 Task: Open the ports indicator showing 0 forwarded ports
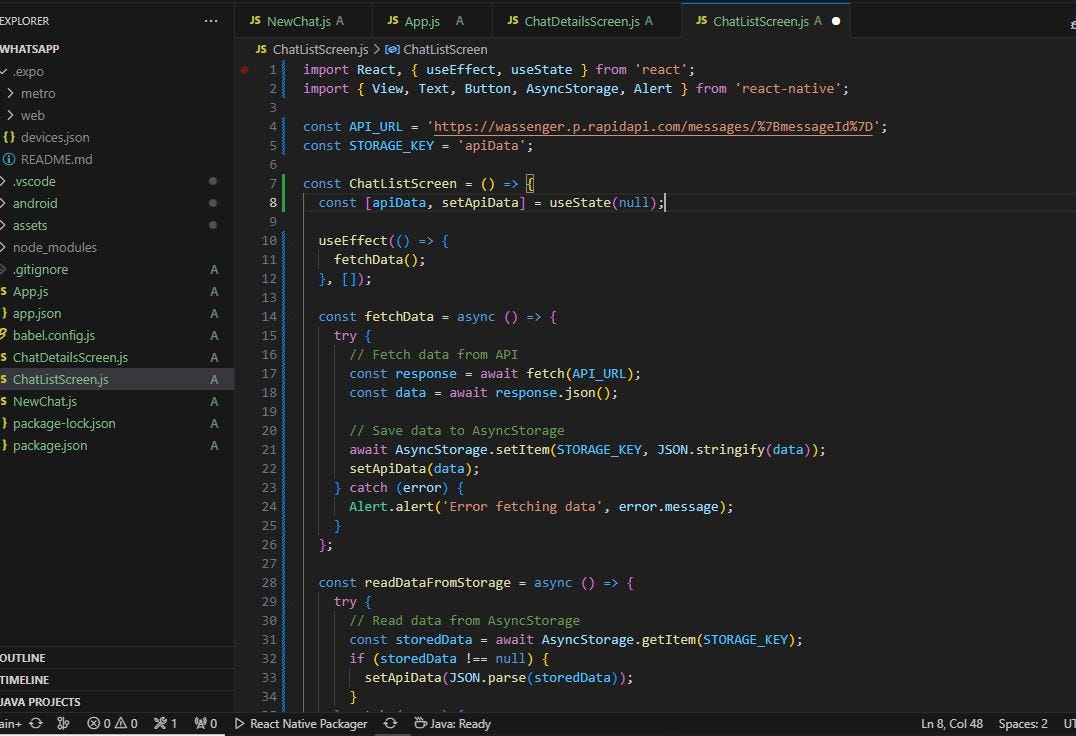[204, 723]
